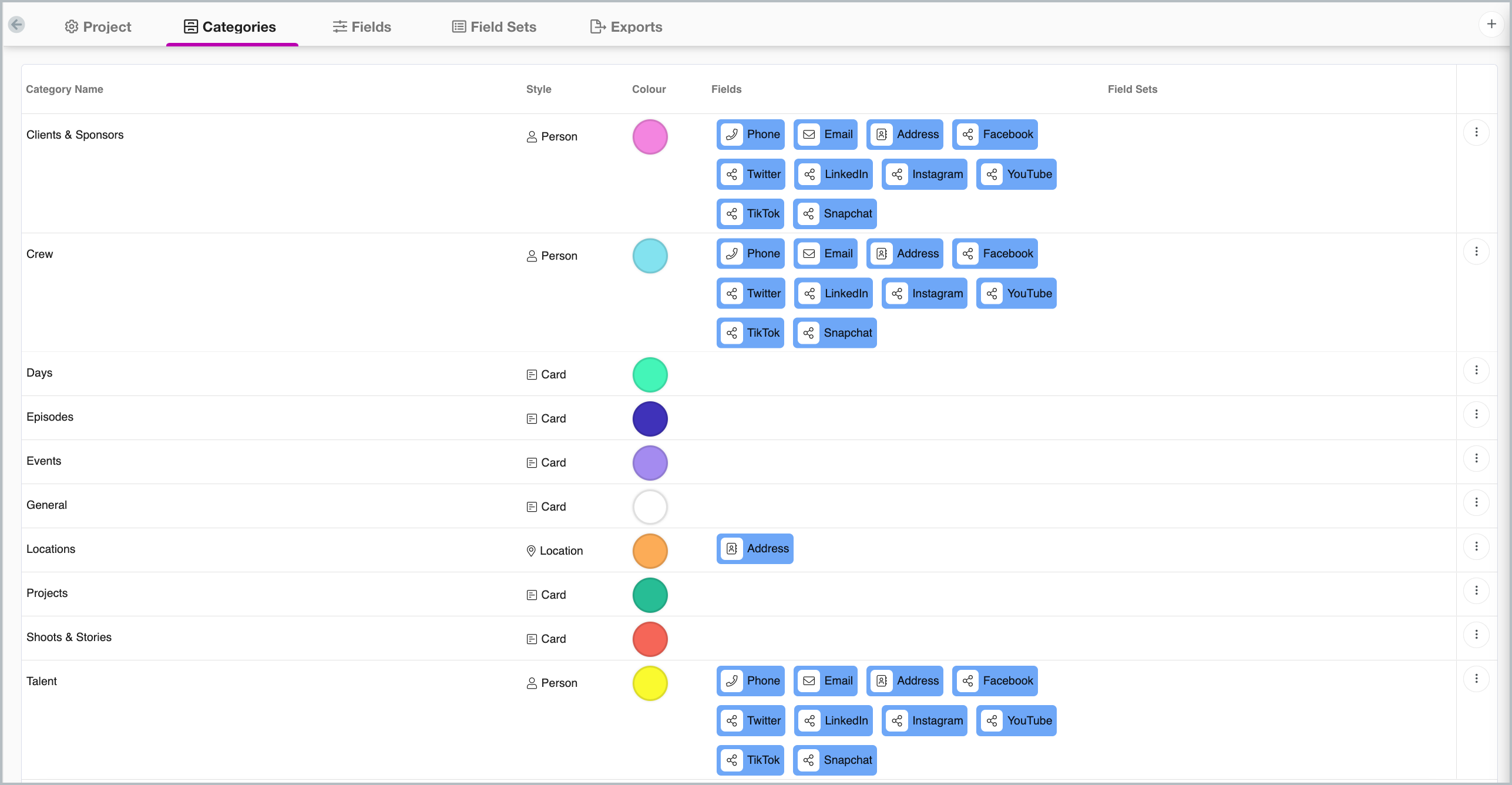This screenshot has height=785, width=1512.
Task: Select the Clients & Sponsors category name
Action: point(75,135)
